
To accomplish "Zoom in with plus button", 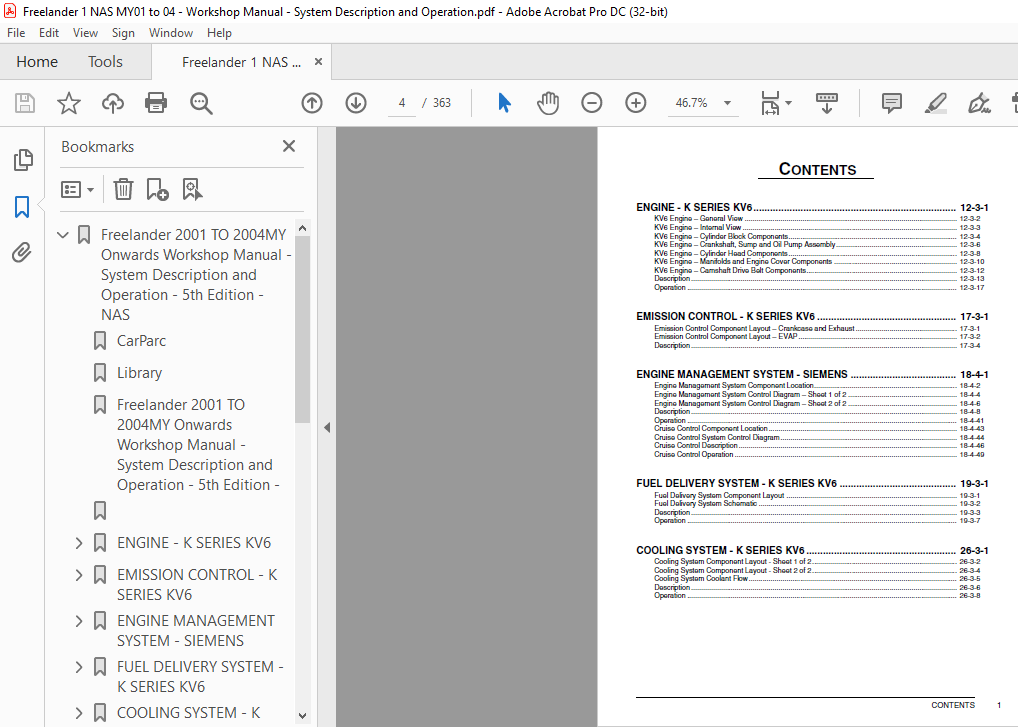I will pos(636,103).
